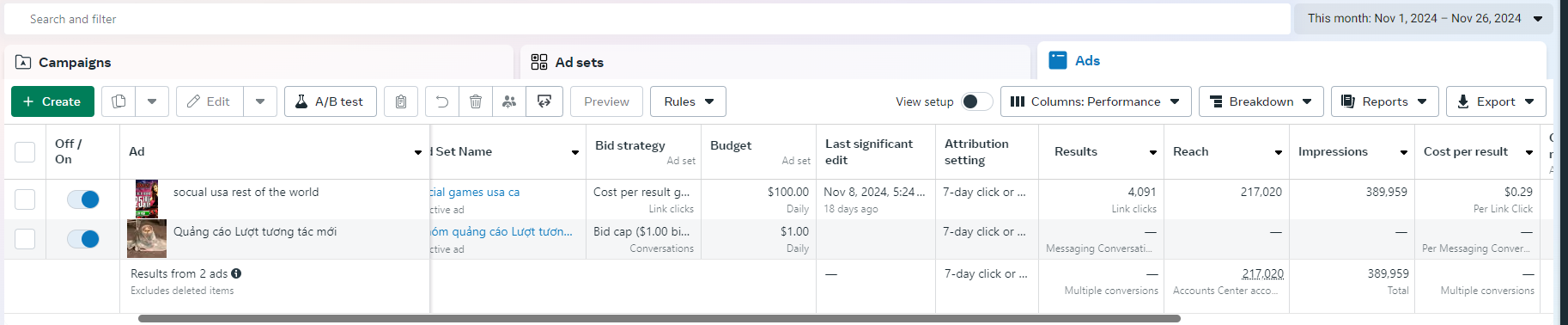The image size is (1568, 325).
Task: Click the Cost per result sort arrow
Action: [1529, 152]
